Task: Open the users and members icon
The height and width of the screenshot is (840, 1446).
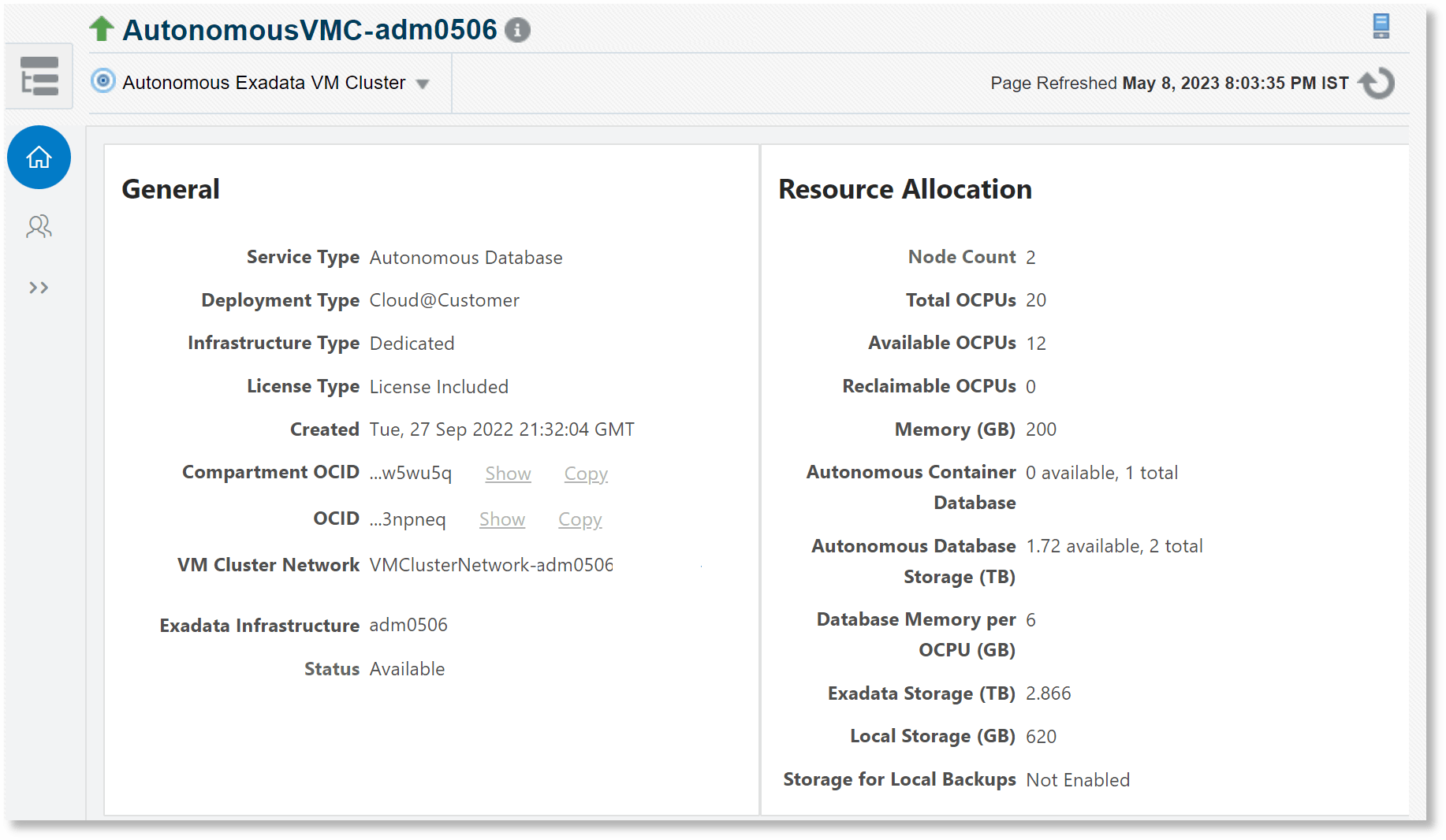Action: click(x=39, y=227)
